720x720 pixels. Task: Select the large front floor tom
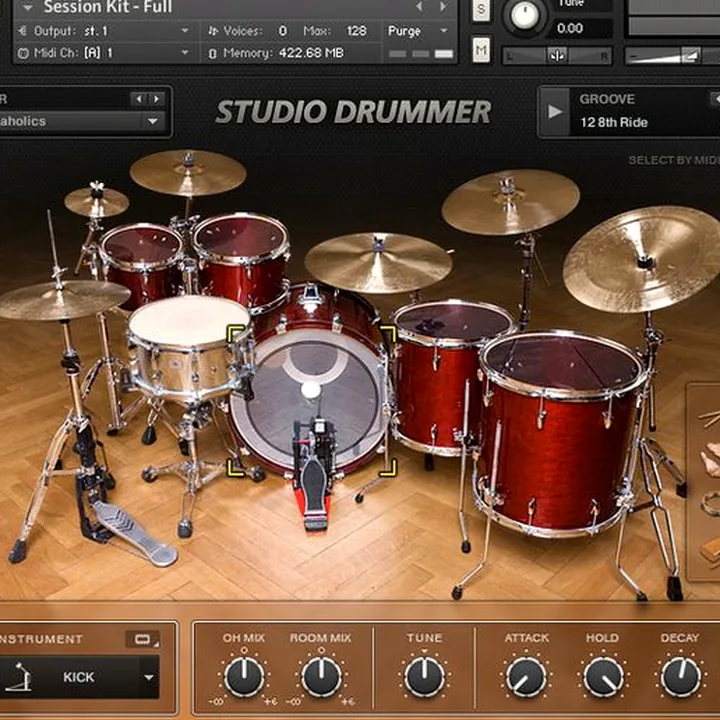(x=560, y=432)
